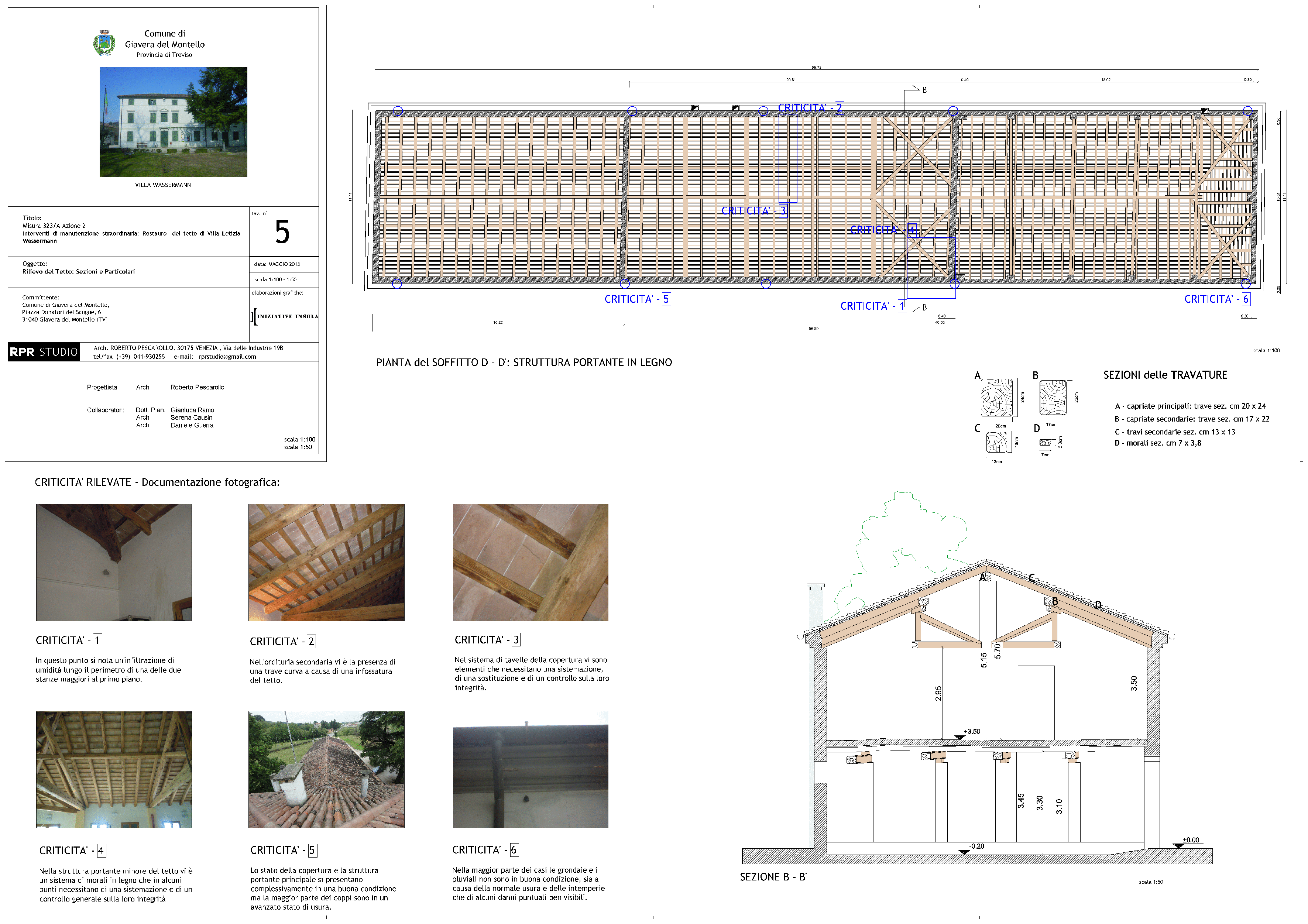Click the 'data: MAGGIO 2013' field
This screenshot has height=924, width=1308.
click(x=277, y=264)
